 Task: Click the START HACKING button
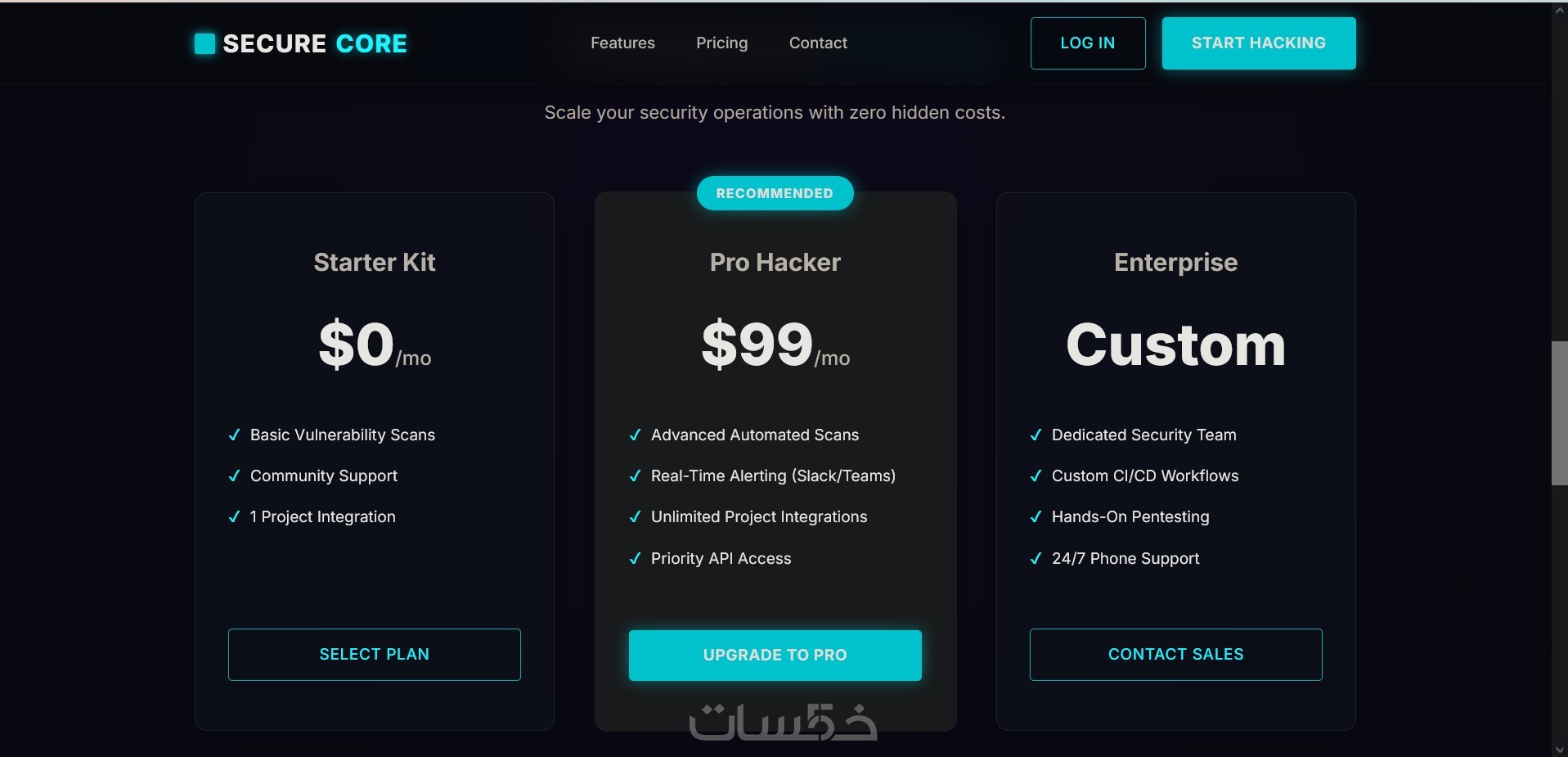pyautogui.click(x=1258, y=43)
